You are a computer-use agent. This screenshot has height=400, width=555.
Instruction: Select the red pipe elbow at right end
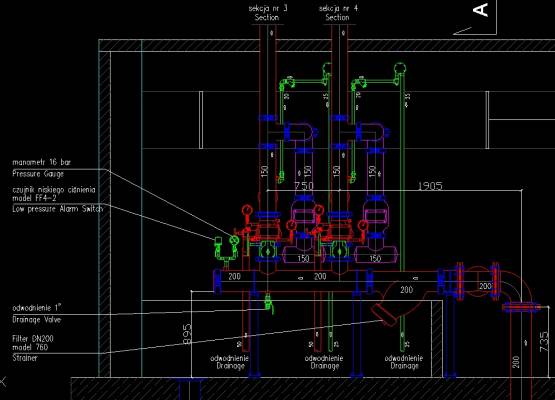tap(516, 287)
